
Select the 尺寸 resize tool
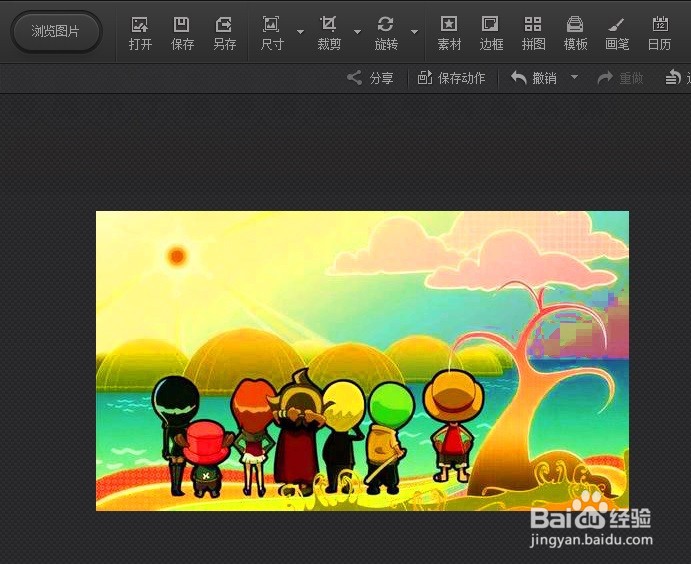click(272, 33)
